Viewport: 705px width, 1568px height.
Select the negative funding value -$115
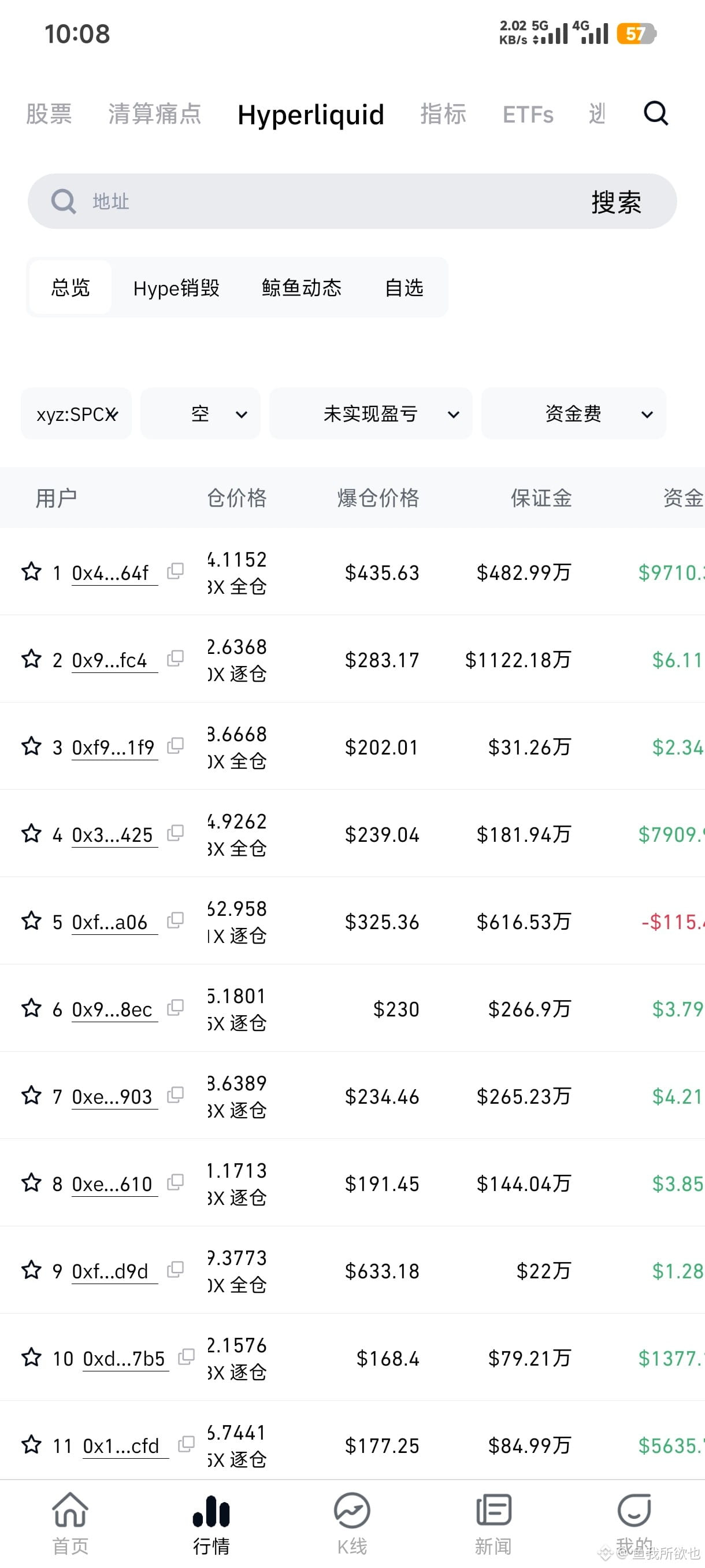click(673, 922)
